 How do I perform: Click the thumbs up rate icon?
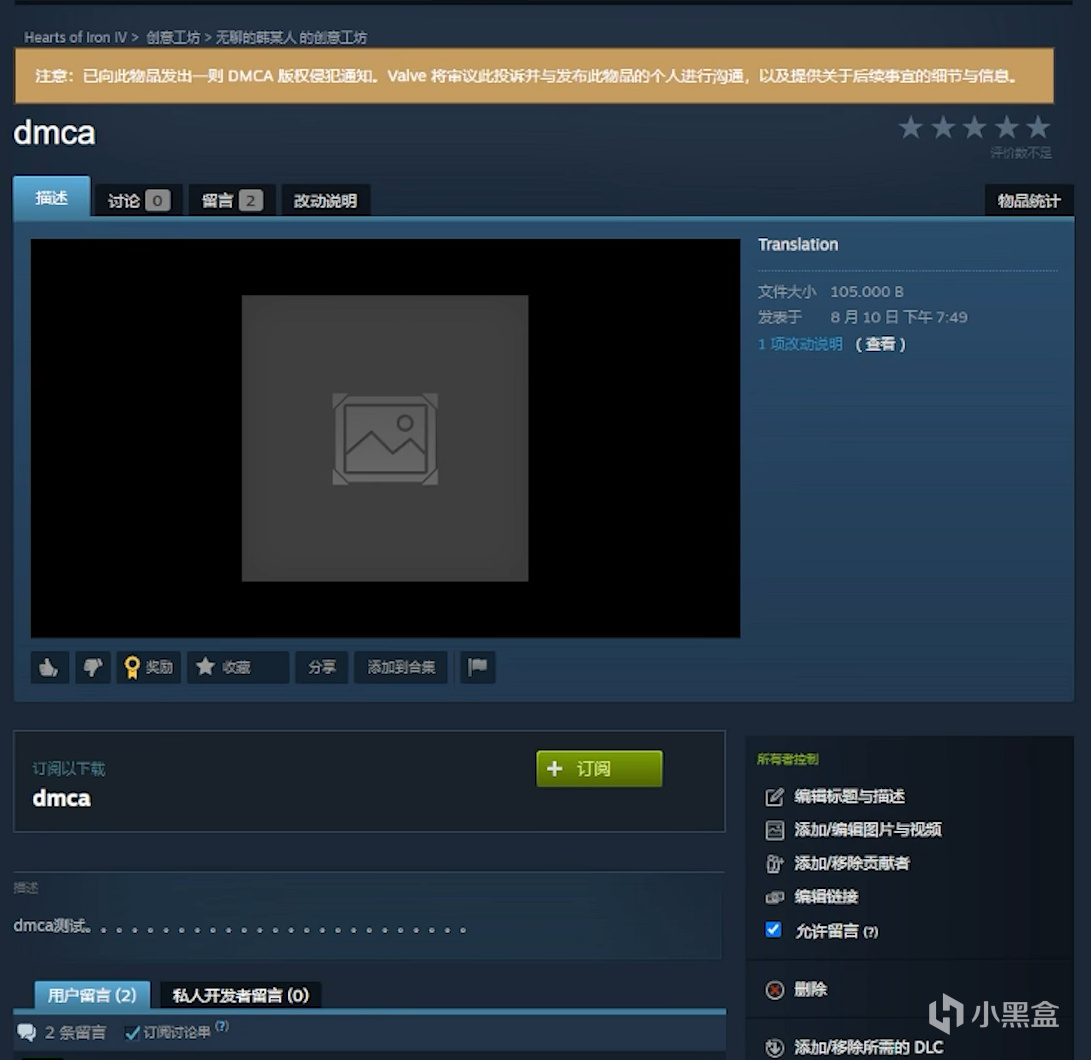[49, 667]
